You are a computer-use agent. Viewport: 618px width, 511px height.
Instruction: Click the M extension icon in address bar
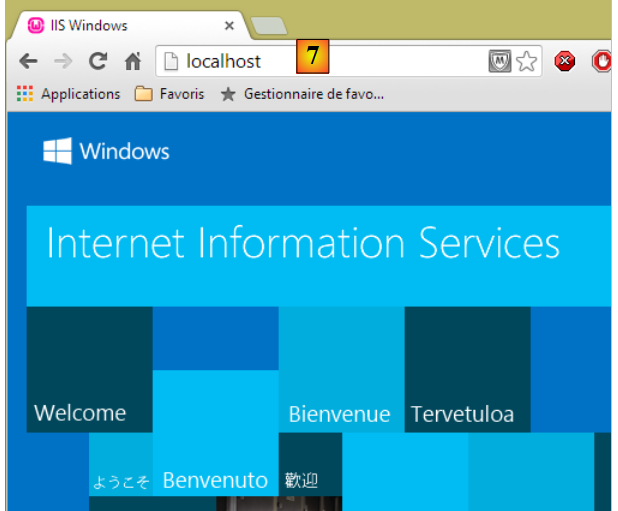pyautogui.click(x=500, y=62)
